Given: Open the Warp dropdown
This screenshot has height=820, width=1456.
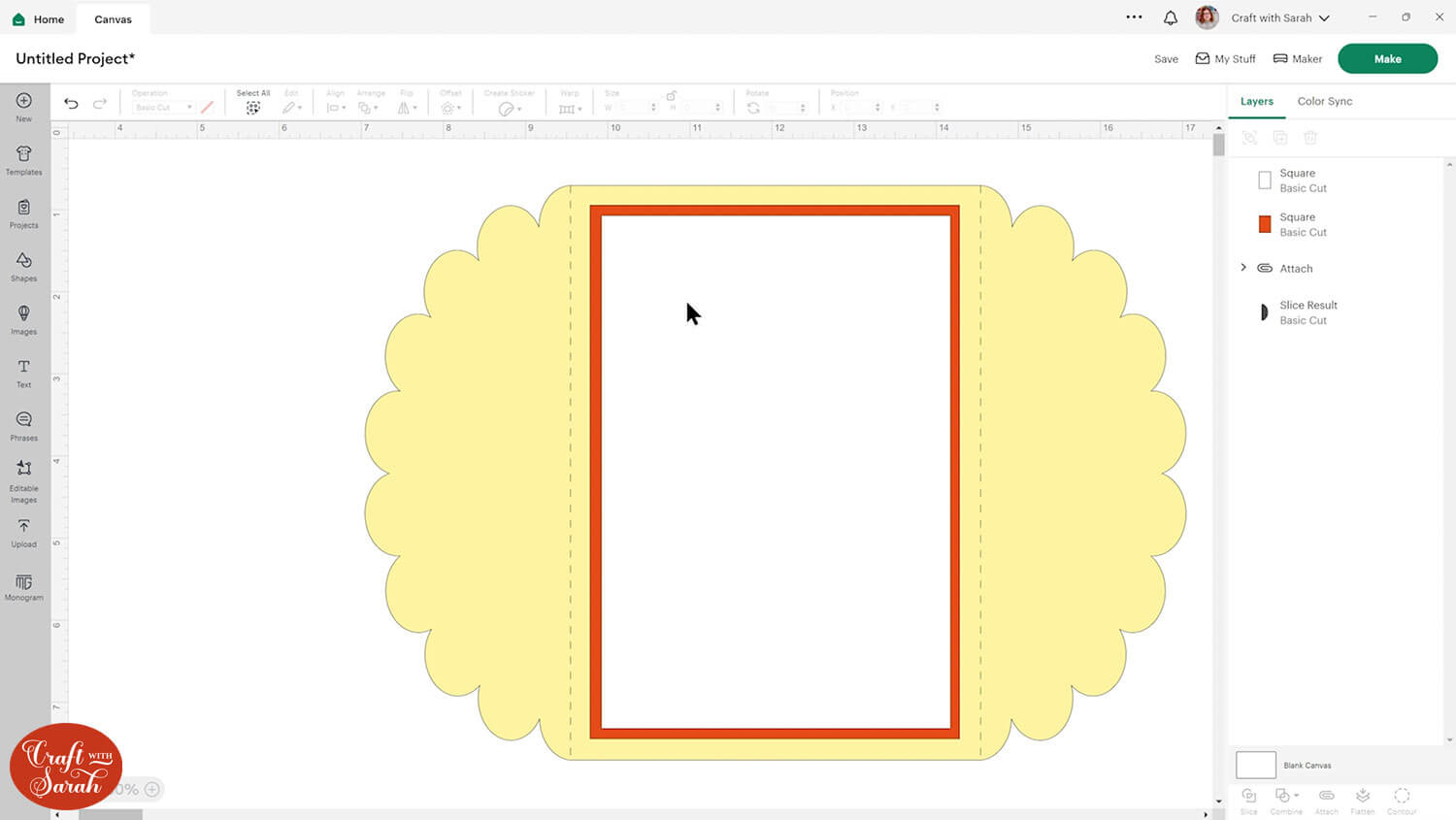Looking at the screenshot, I should pyautogui.click(x=571, y=108).
